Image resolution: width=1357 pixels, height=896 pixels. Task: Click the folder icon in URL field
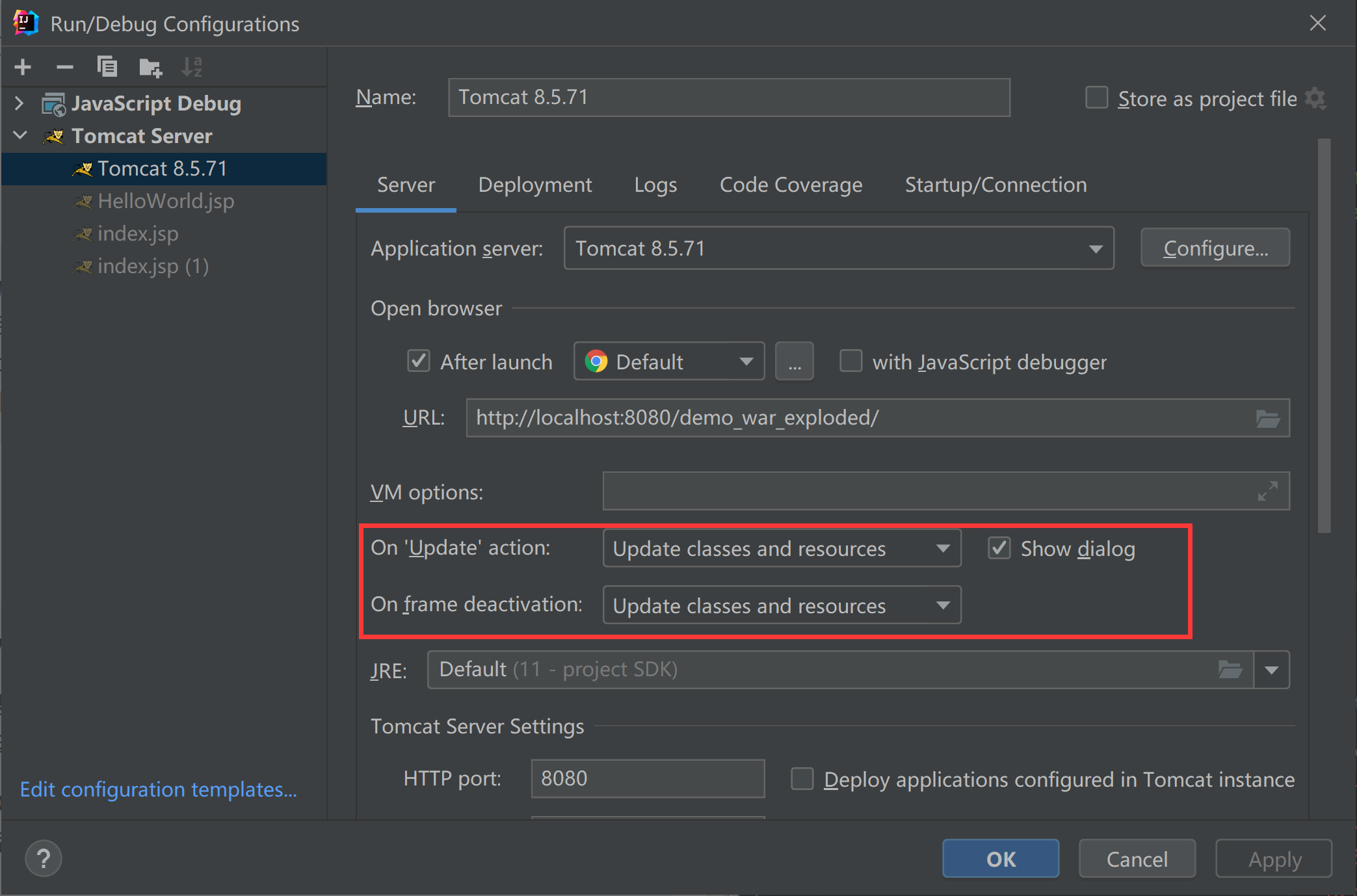point(1267,419)
